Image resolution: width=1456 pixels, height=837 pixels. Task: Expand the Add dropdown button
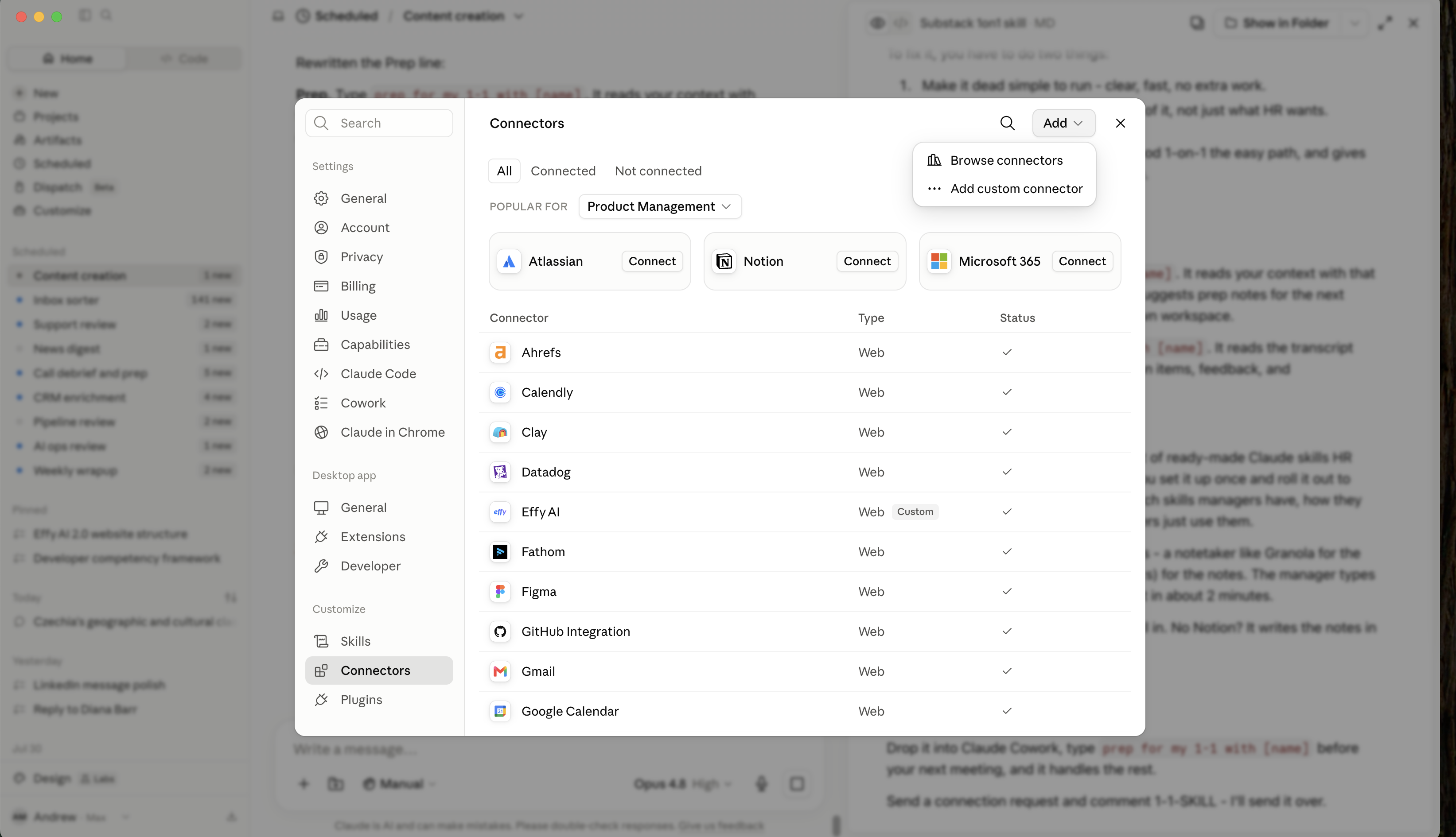point(1063,123)
